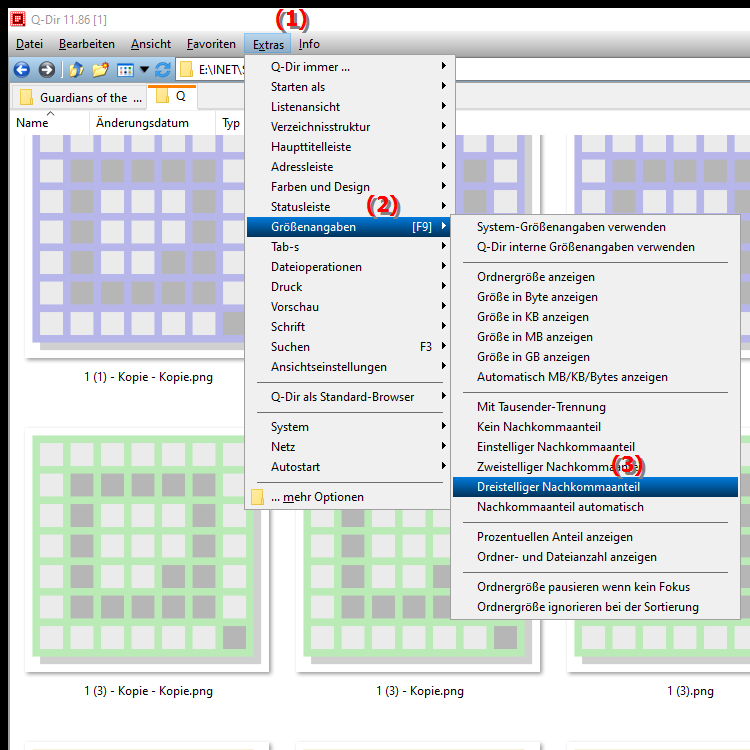Open the view mode dropdown arrow
This screenshot has width=750, height=750.
click(144, 70)
